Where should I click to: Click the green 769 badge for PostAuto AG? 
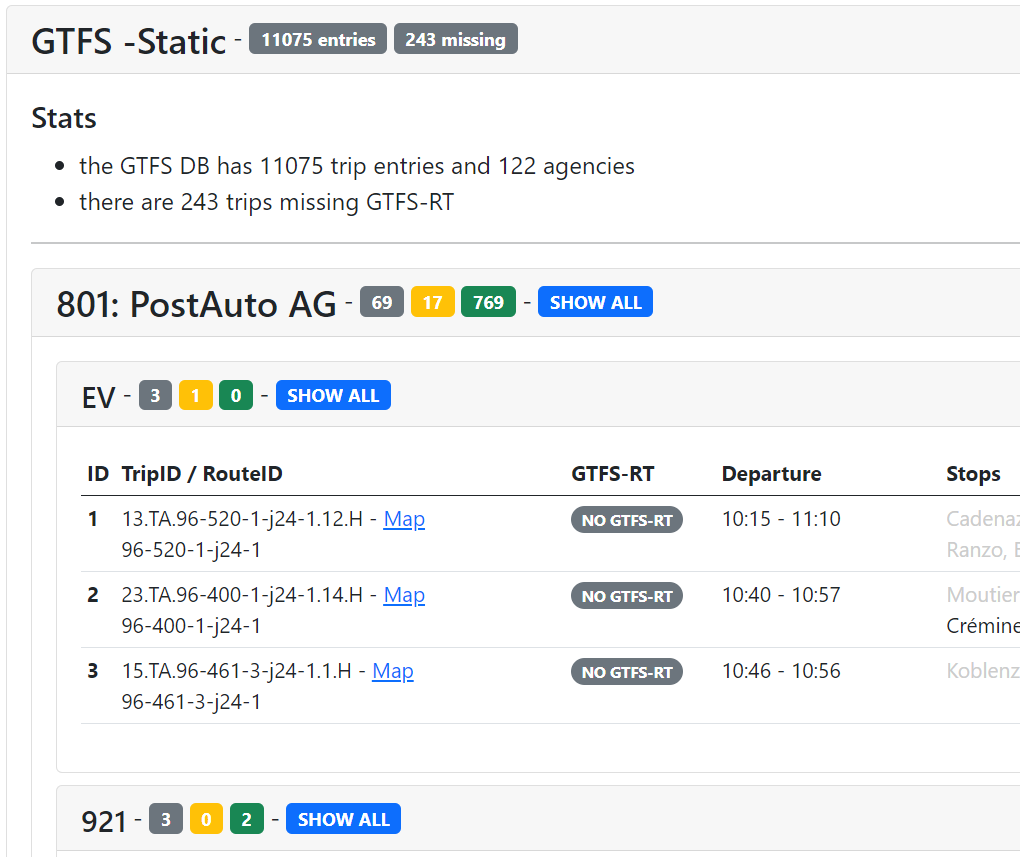489,302
